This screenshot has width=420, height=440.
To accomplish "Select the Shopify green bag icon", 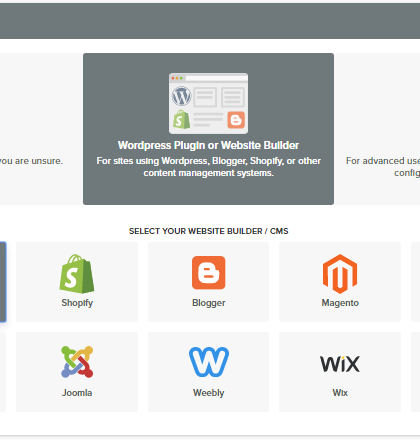I will tap(77, 274).
